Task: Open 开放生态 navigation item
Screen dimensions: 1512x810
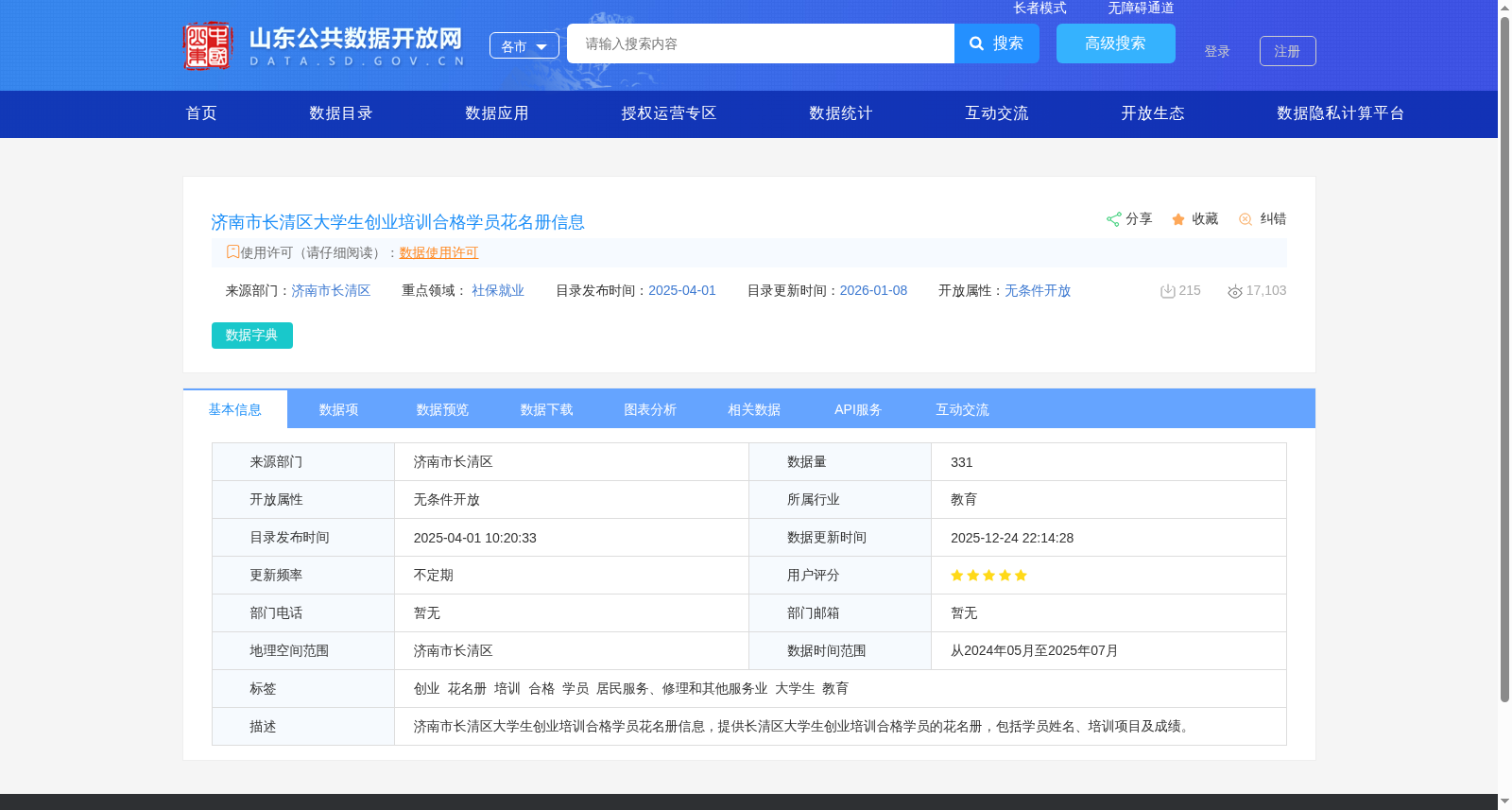Action: (x=1153, y=113)
